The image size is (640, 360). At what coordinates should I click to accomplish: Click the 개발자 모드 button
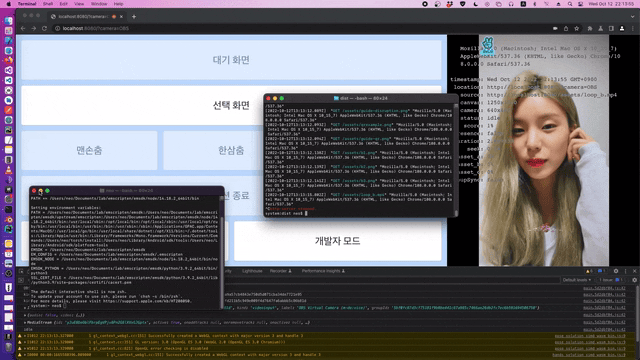[337, 241]
